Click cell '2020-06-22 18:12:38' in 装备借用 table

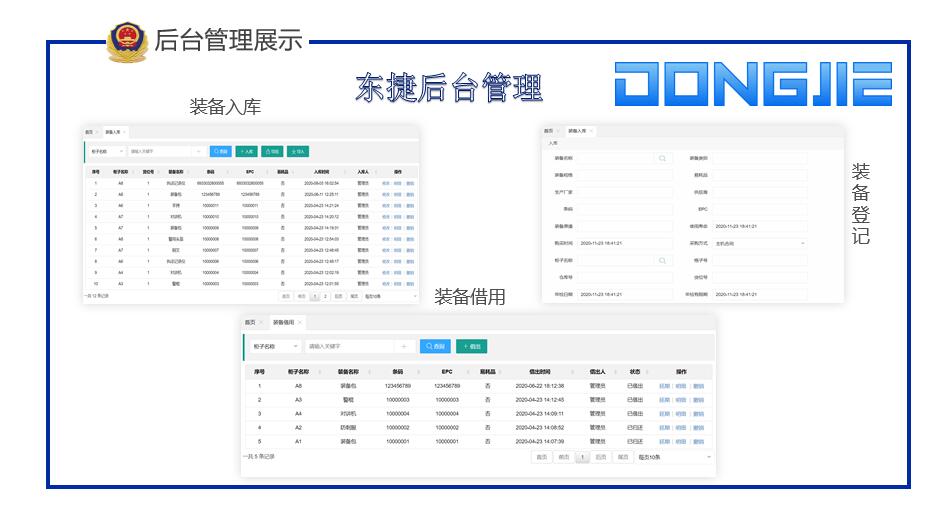tap(539, 386)
